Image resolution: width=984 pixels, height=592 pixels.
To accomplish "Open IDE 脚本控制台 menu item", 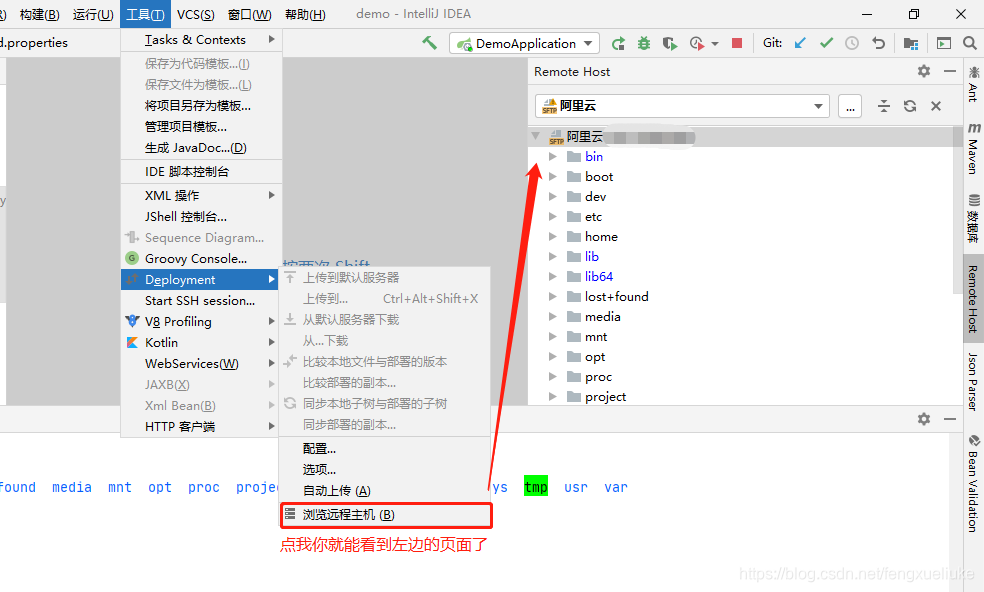I will 201,171.
